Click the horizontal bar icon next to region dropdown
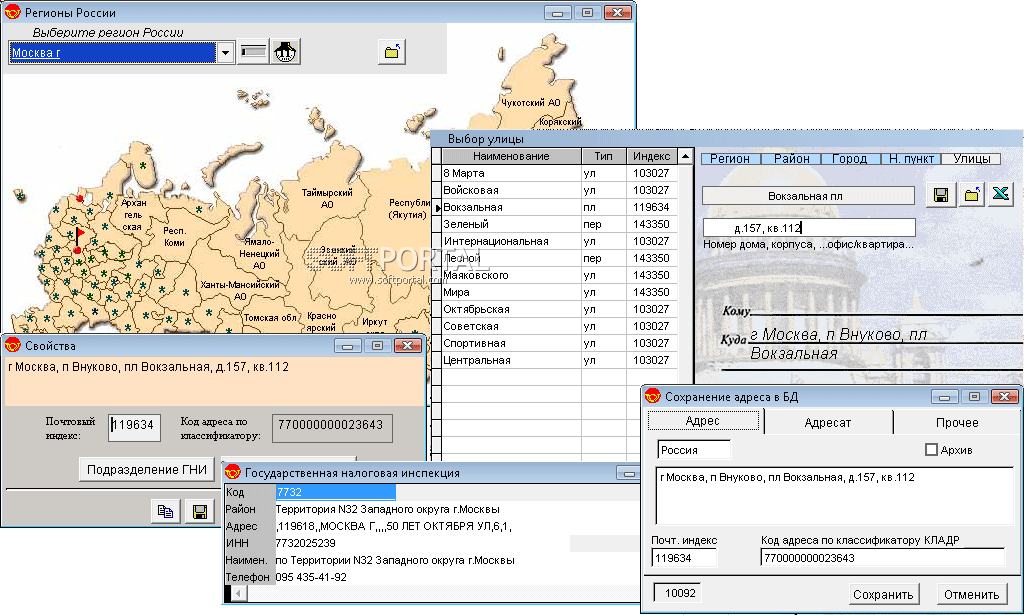The height and width of the screenshot is (615, 1024). coord(254,52)
